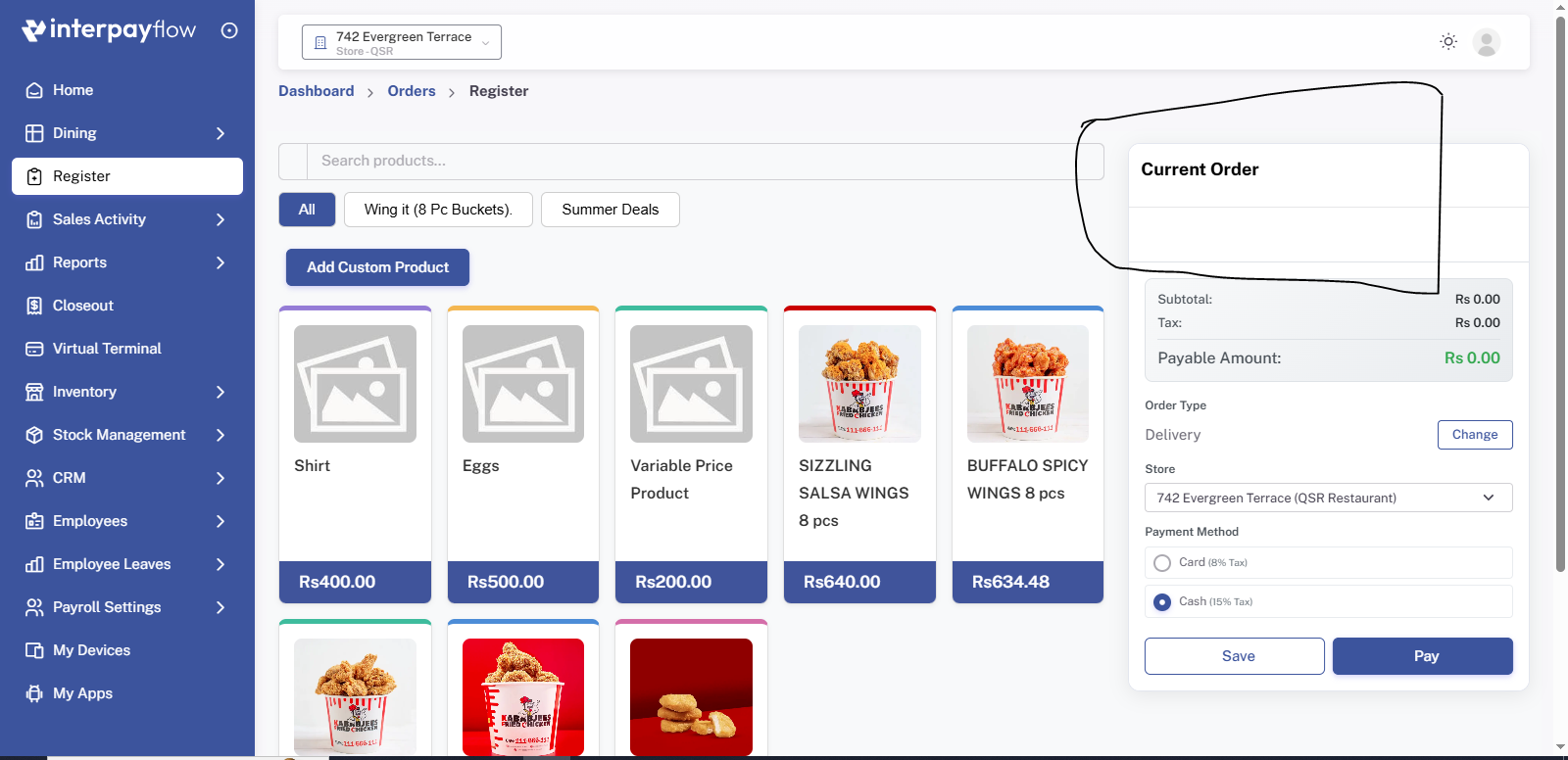Open My Devices in the sidebar
This screenshot has height=760, width=1568.
pyautogui.click(x=127, y=650)
